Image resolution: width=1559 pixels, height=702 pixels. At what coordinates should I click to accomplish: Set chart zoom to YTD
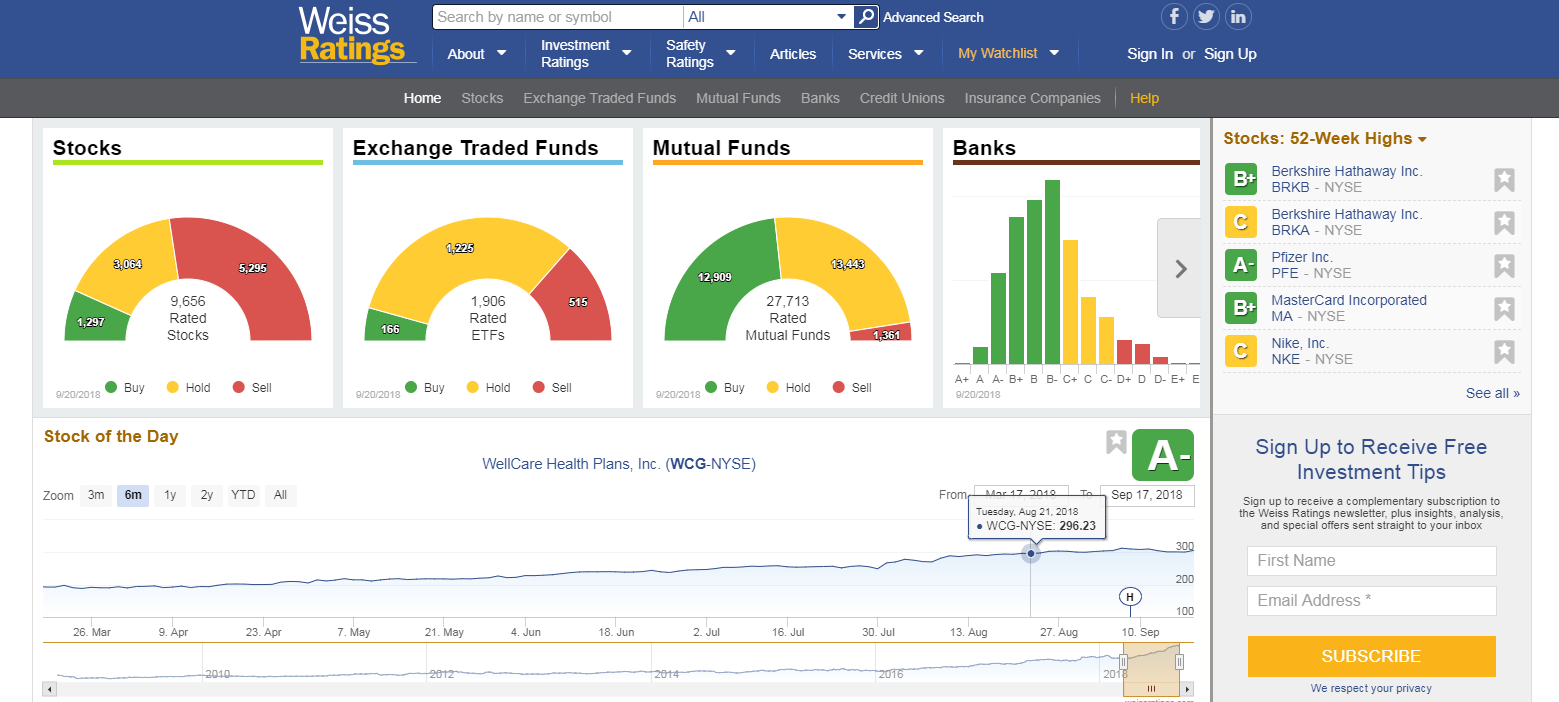243,495
